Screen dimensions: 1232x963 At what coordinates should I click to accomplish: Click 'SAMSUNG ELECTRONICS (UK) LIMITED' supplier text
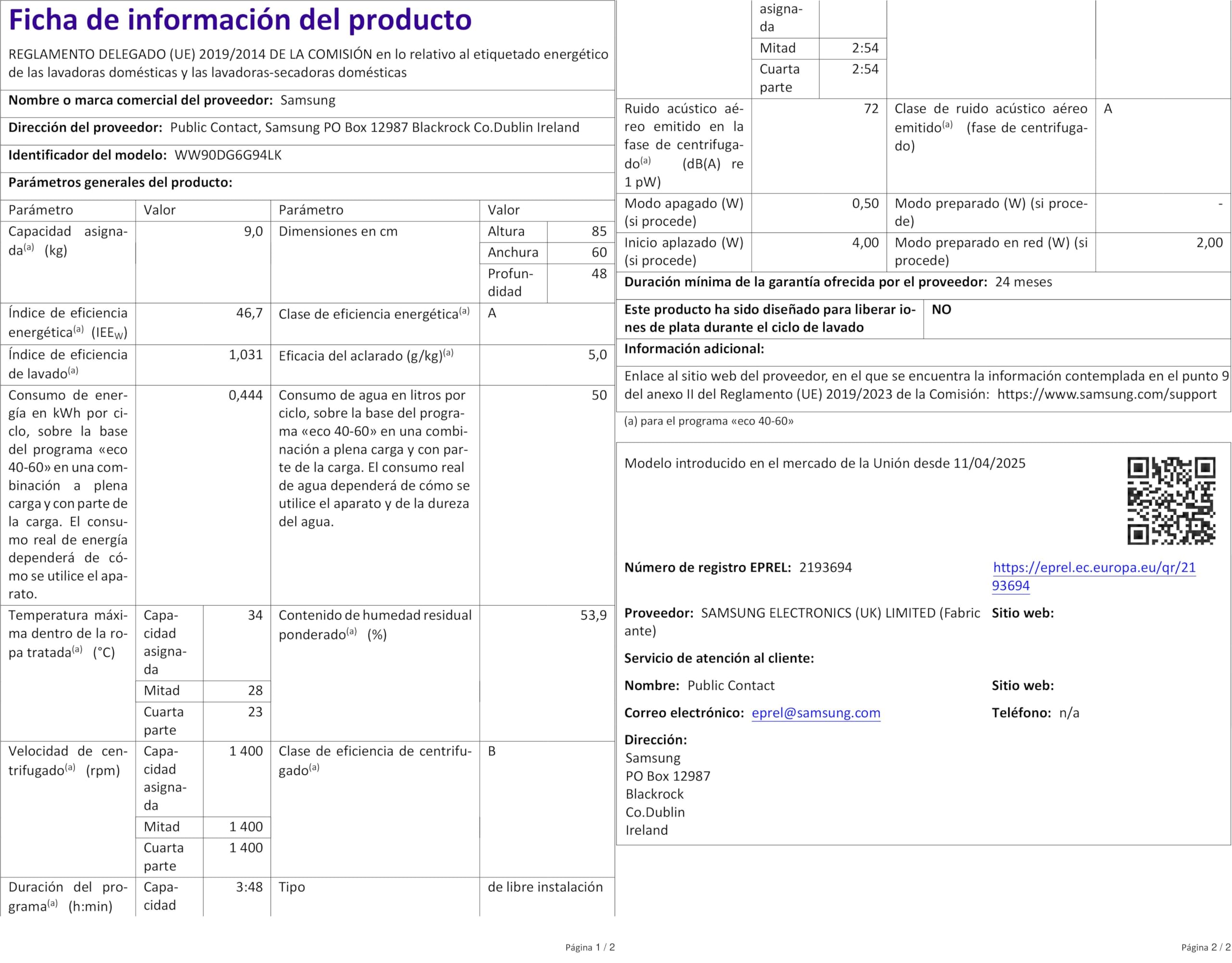coord(818,613)
